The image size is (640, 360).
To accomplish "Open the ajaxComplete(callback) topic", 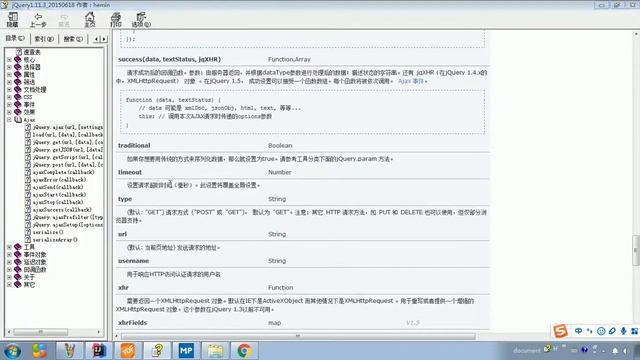I will tap(63, 172).
